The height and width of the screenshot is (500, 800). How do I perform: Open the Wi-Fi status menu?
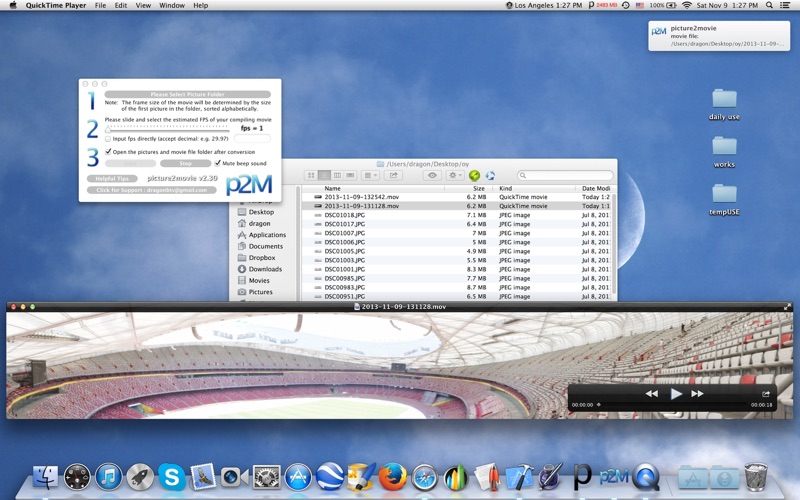[687, 5]
